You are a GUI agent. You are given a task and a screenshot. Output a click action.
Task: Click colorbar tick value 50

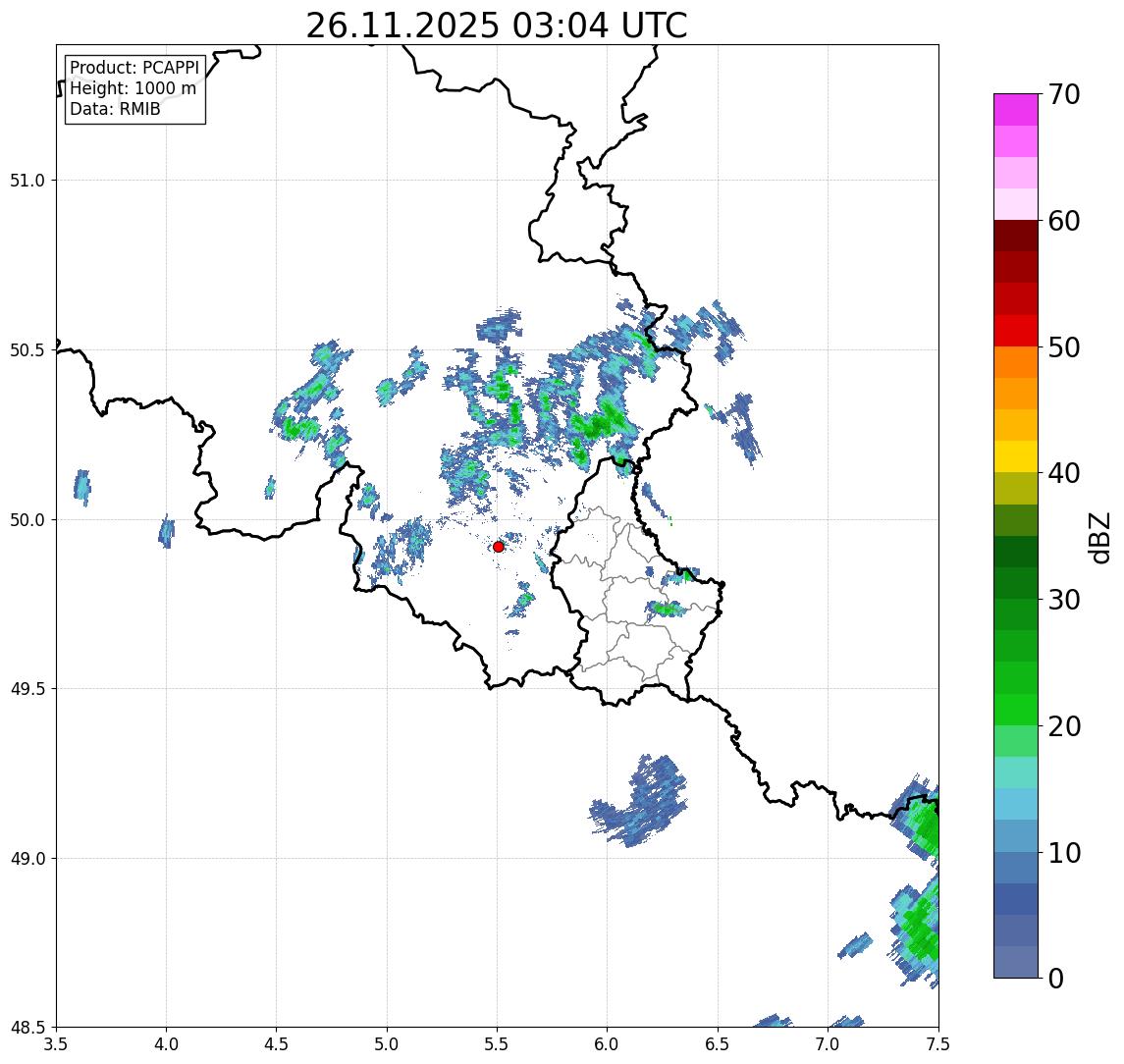(1063, 347)
